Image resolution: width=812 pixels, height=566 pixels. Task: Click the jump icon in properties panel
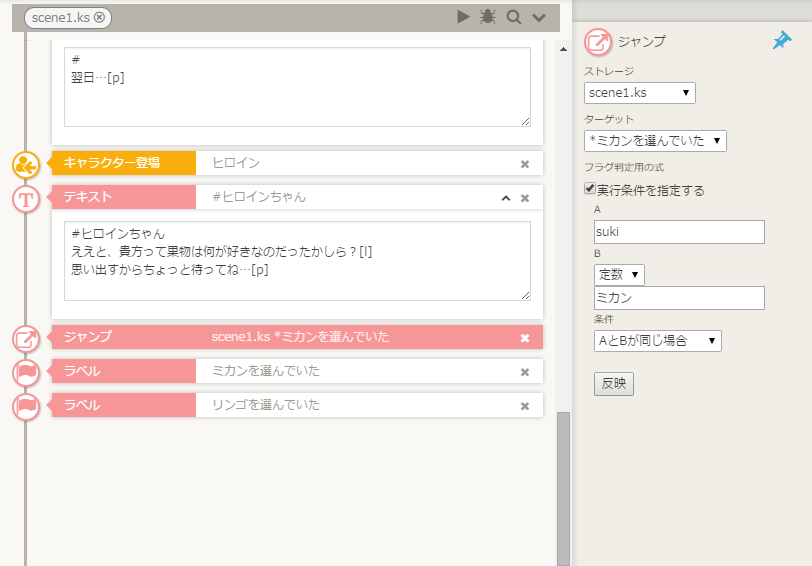coord(598,42)
